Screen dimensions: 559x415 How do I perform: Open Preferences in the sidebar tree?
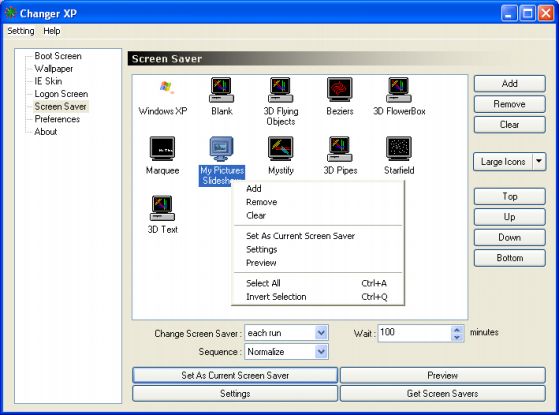pos(57,119)
